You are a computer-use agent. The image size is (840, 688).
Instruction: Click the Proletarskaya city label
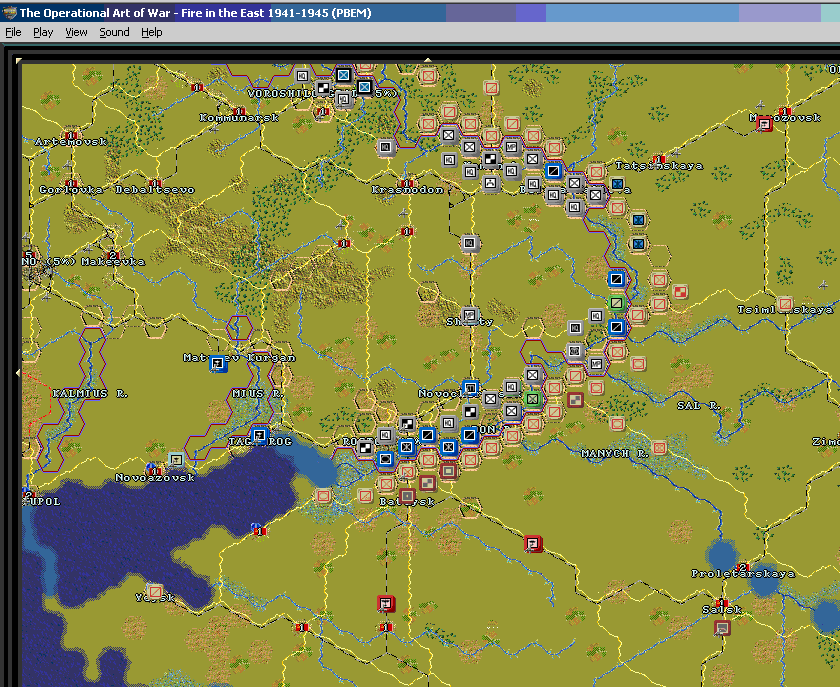click(x=743, y=574)
